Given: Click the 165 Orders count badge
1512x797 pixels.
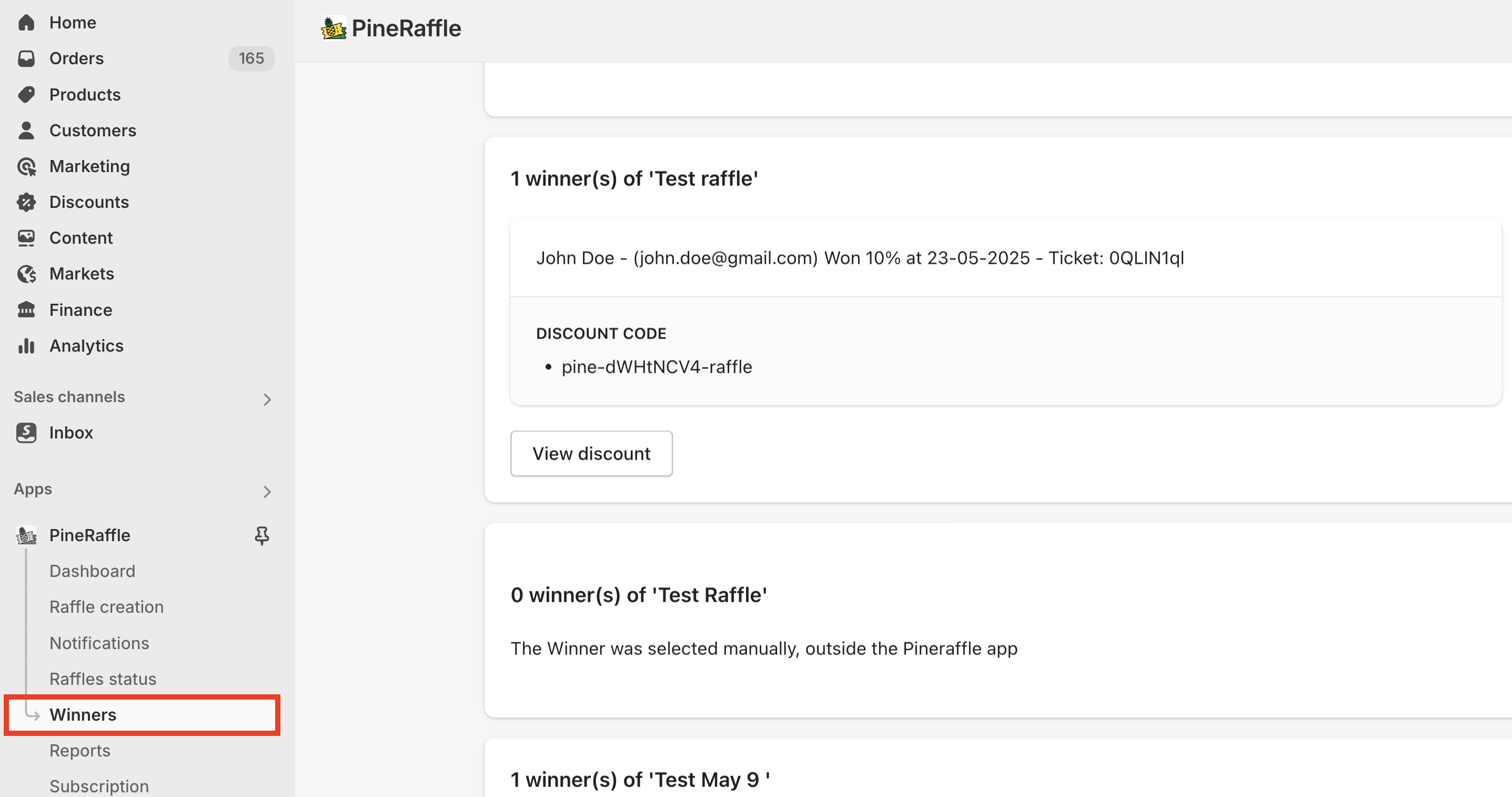Looking at the screenshot, I should pyautogui.click(x=251, y=58).
